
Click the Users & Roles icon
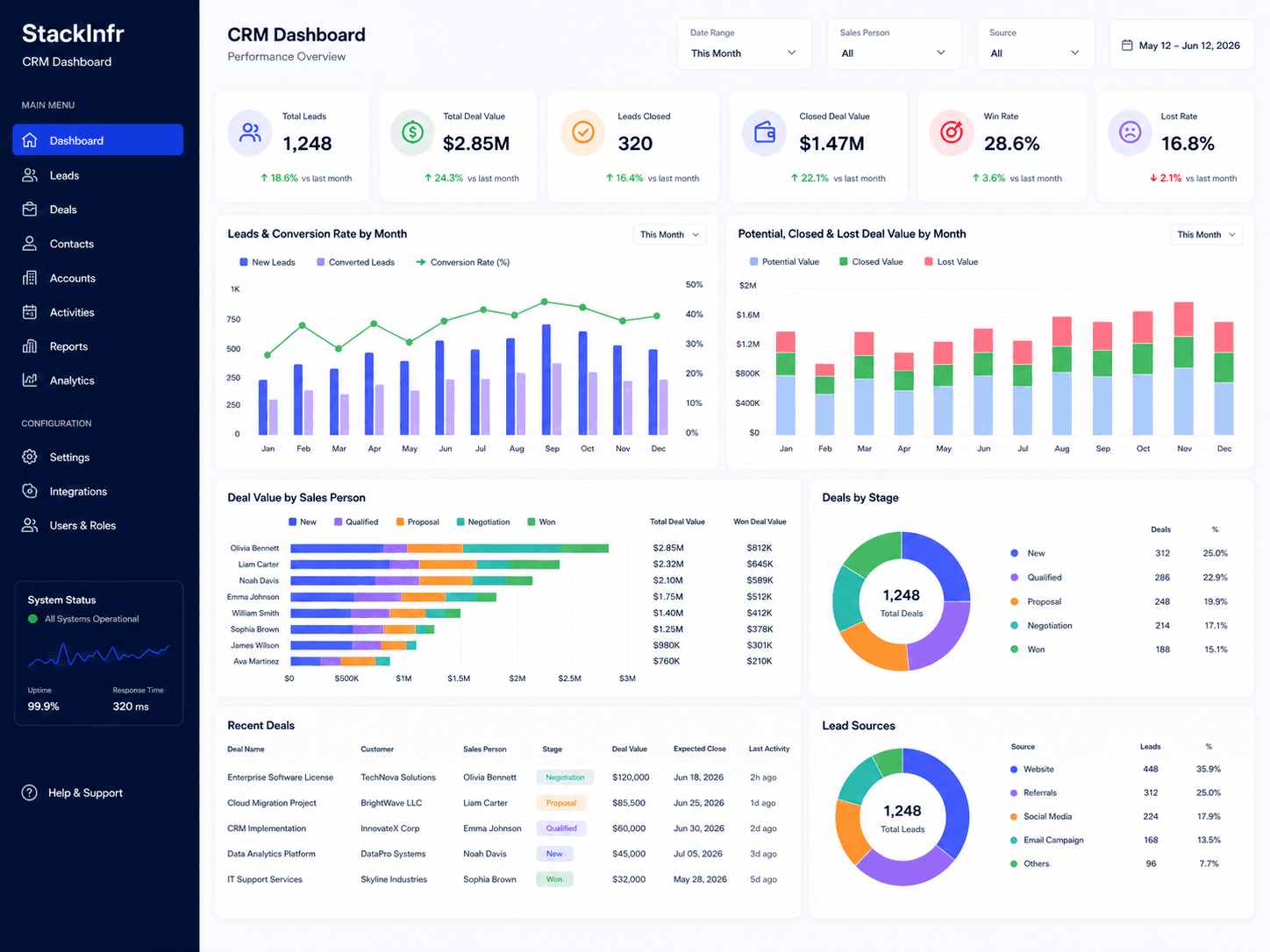[30, 525]
